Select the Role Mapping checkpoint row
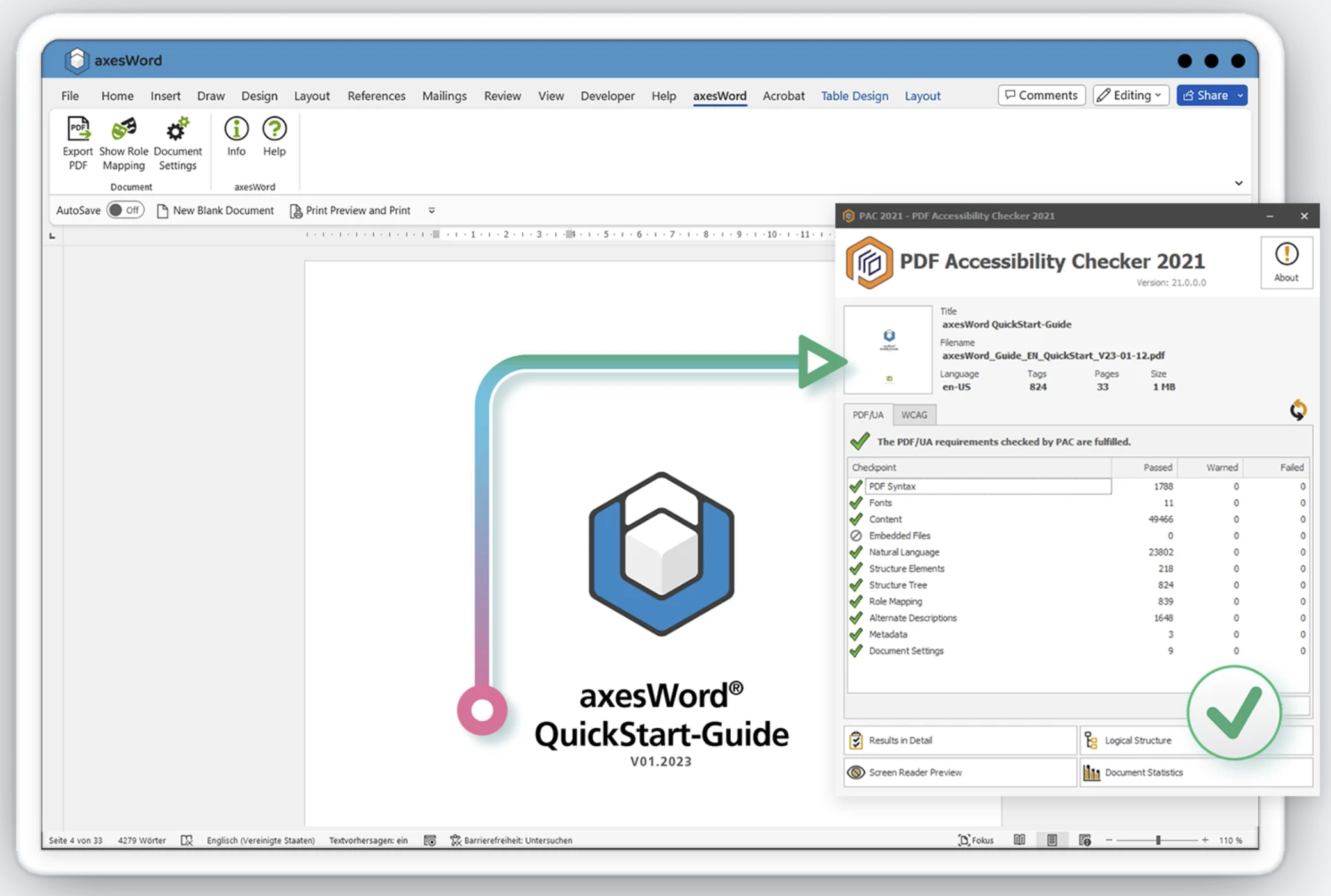 1078,602
